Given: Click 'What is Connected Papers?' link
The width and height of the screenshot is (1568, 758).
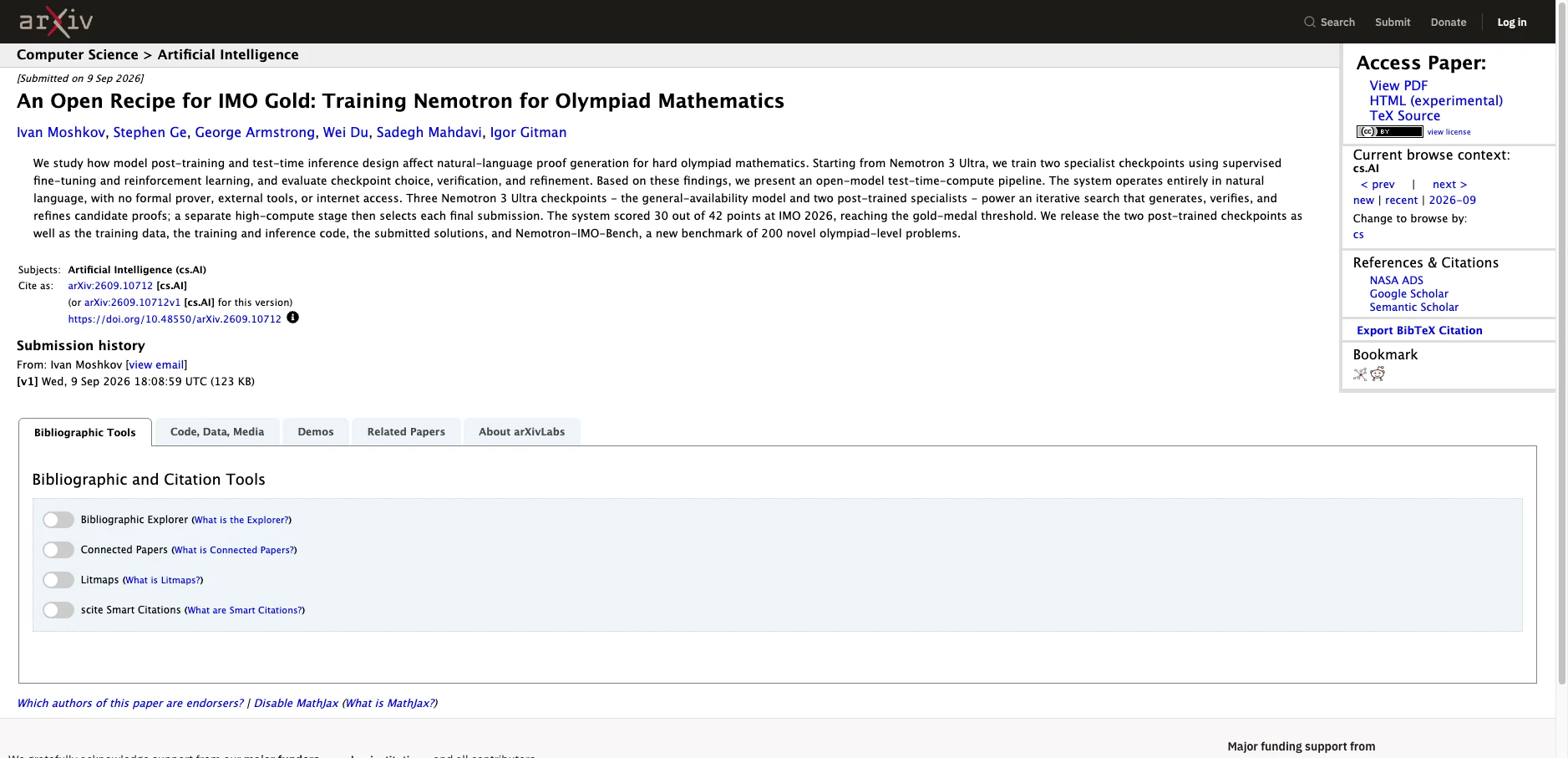Looking at the screenshot, I should [234, 550].
